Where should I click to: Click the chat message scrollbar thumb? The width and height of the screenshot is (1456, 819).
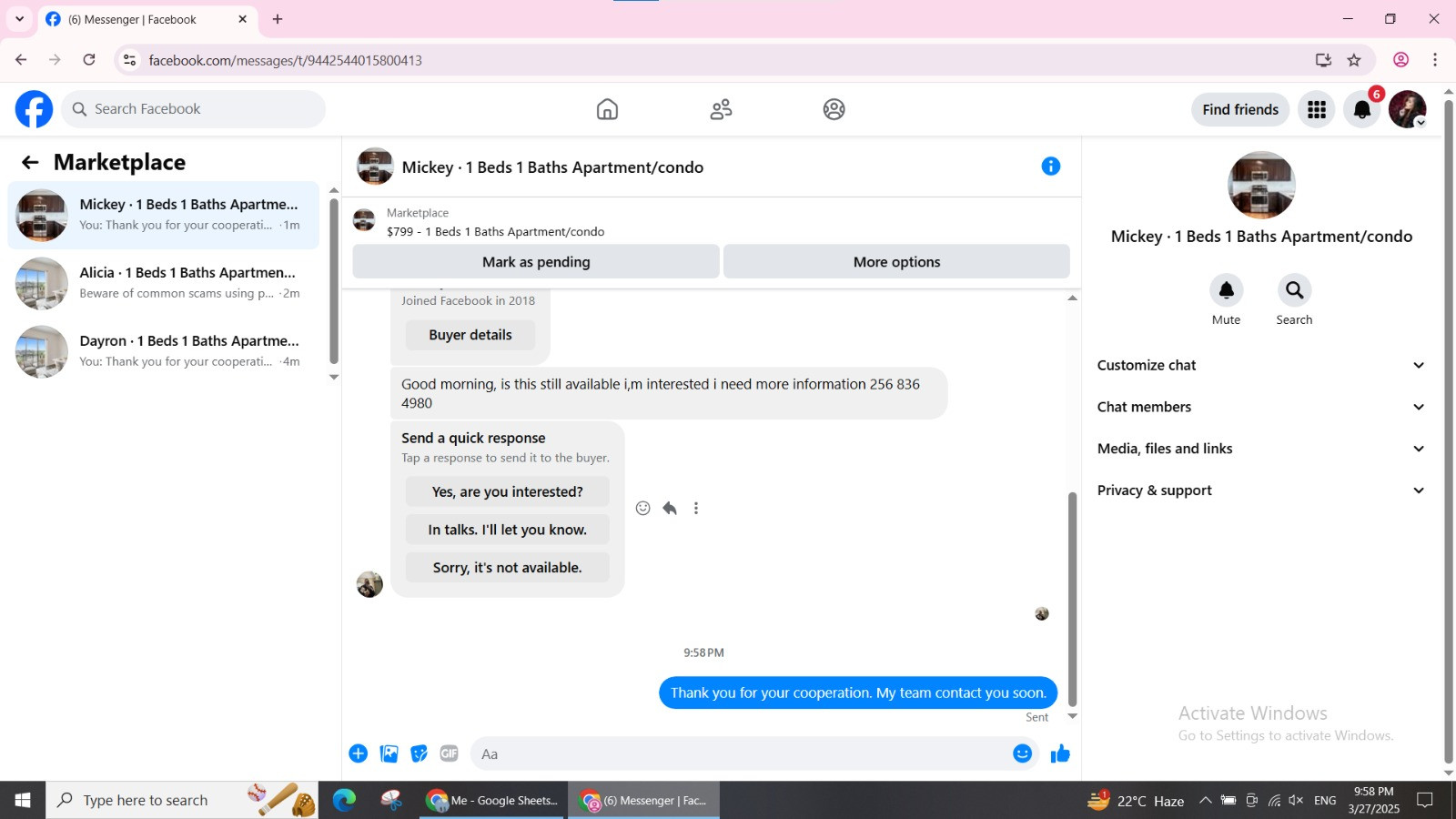coord(1072,599)
